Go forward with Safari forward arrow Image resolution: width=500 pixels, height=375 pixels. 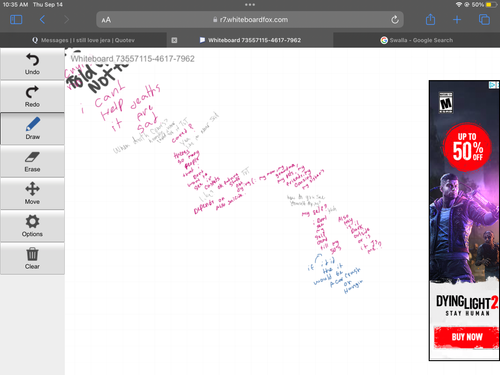[x=66, y=20]
